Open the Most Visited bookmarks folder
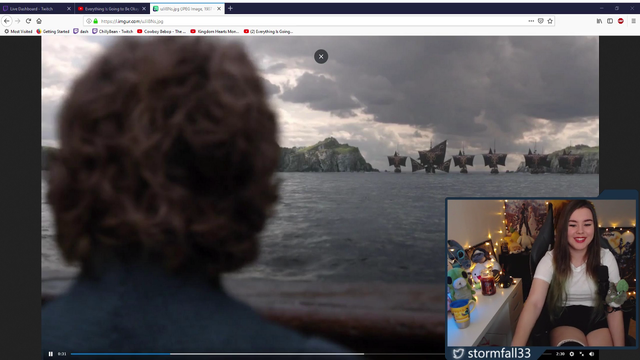This screenshot has height=360, width=640. point(18,31)
